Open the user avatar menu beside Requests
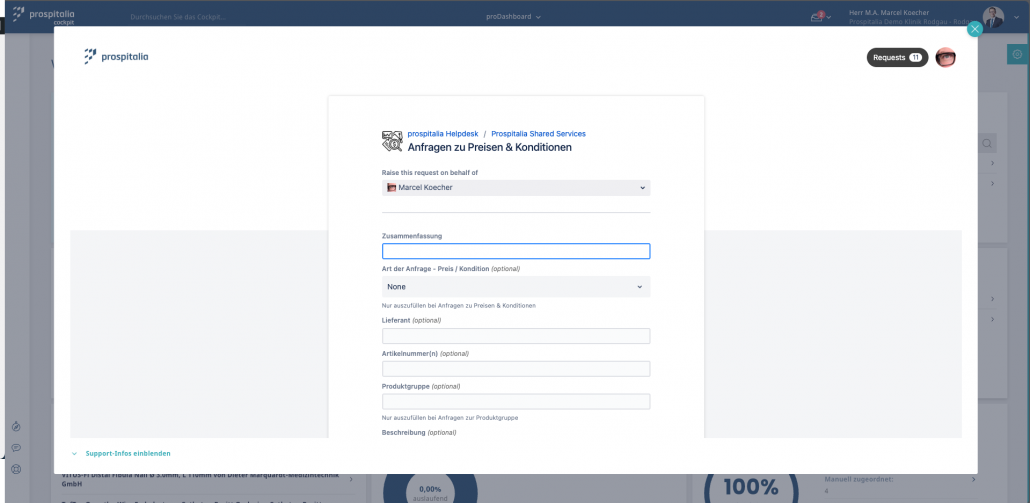 tap(945, 58)
